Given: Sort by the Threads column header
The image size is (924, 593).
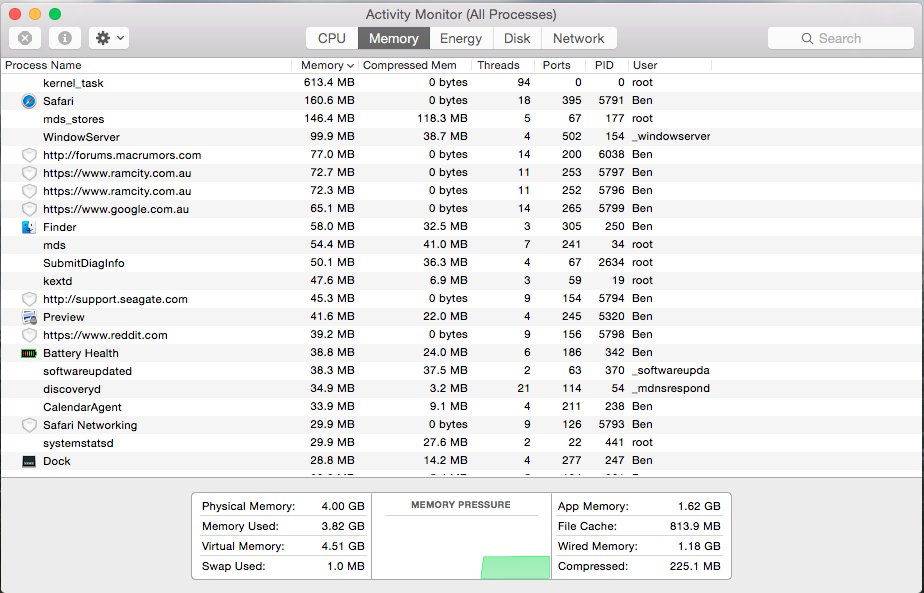Looking at the screenshot, I should coord(503,65).
